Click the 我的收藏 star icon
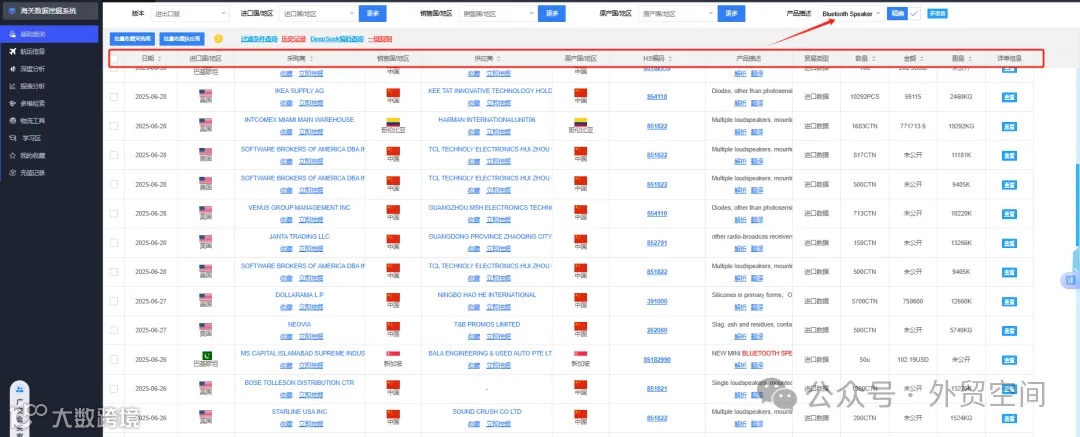This screenshot has height=437, width=1080. tap(13, 156)
